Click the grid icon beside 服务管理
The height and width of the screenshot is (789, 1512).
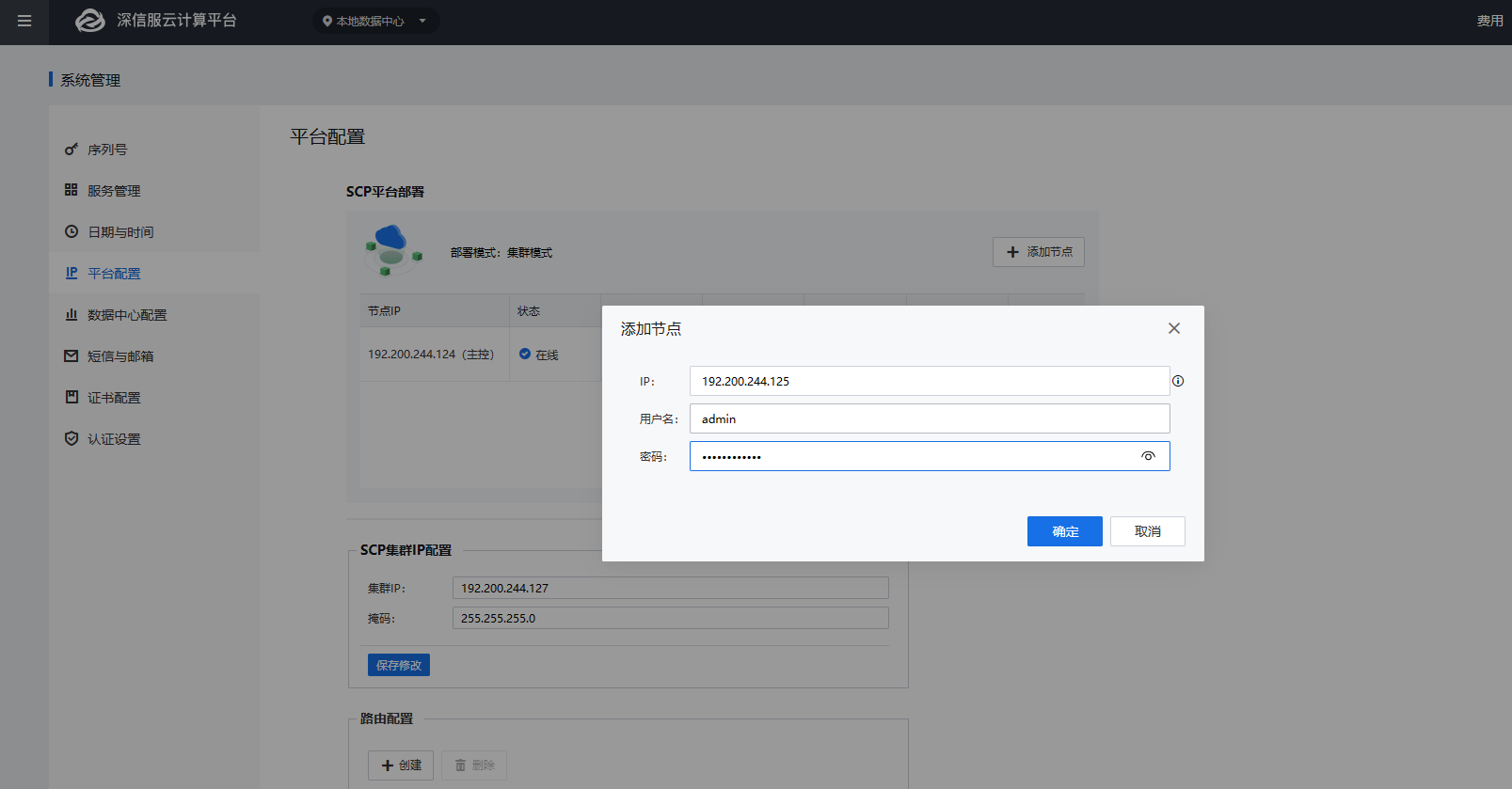coord(72,190)
